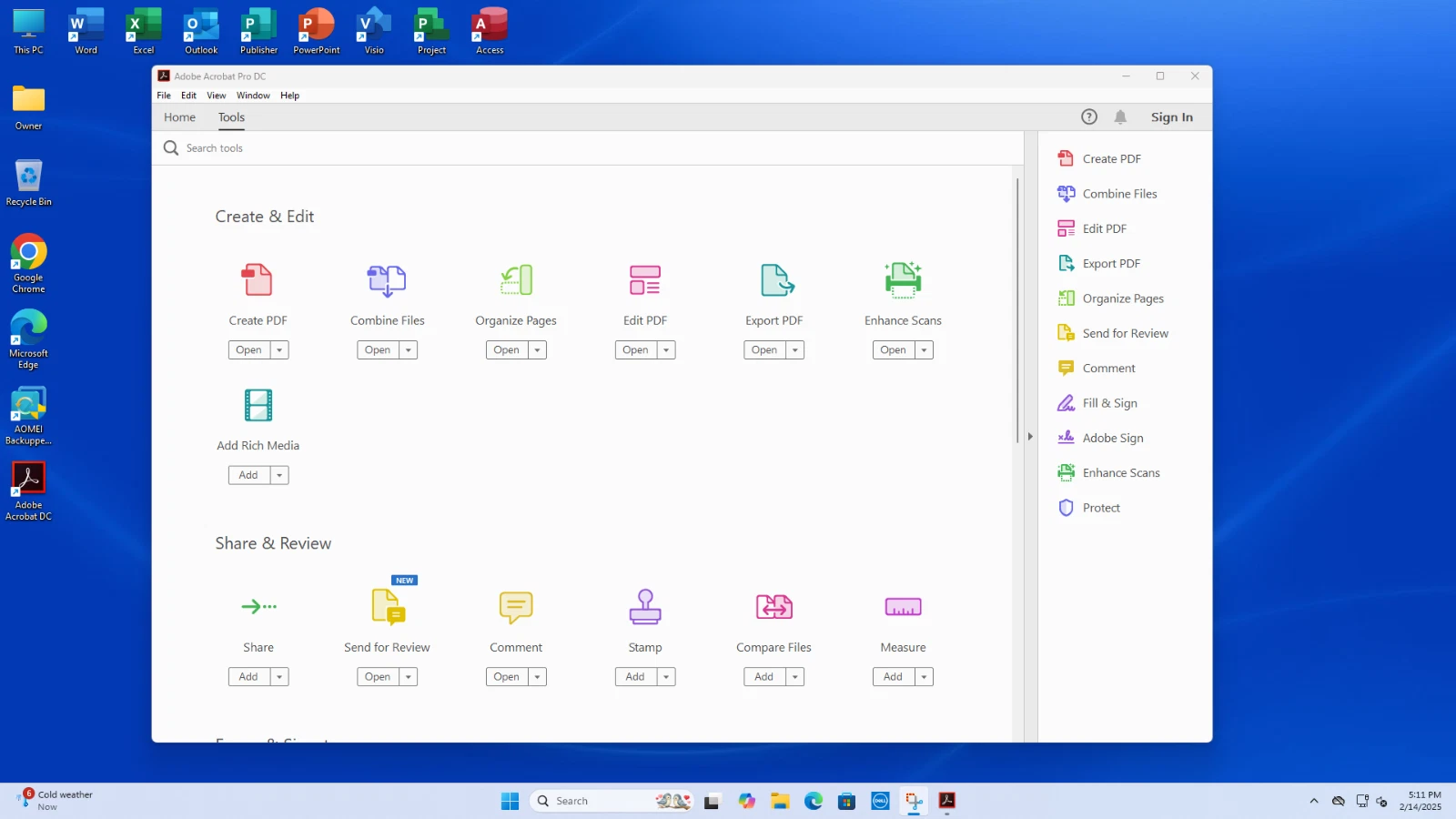Select Edit PDF in right sidebar

(1092, 228)
